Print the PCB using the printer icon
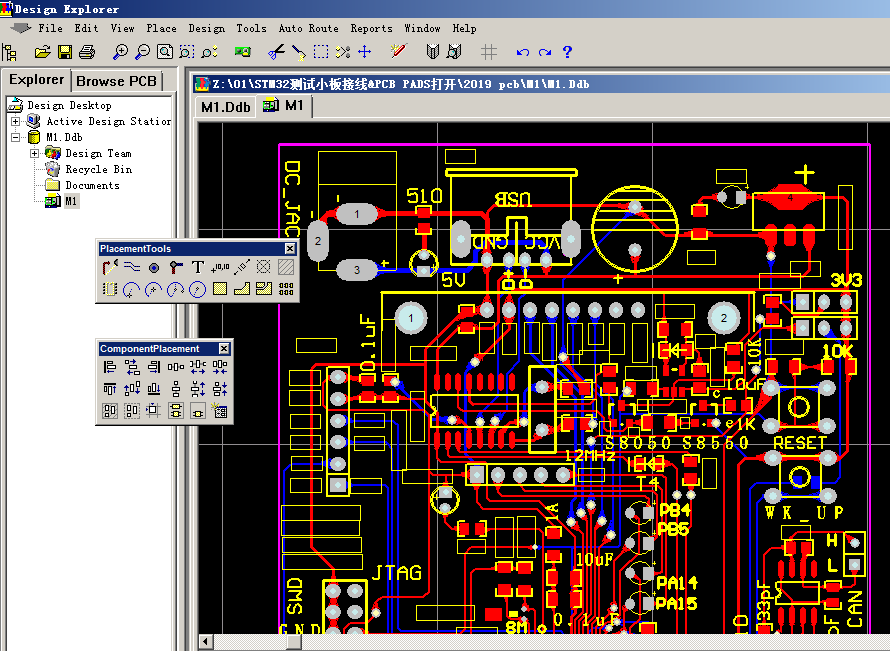Viewport: 890px width, 651px height. [87, 52]
